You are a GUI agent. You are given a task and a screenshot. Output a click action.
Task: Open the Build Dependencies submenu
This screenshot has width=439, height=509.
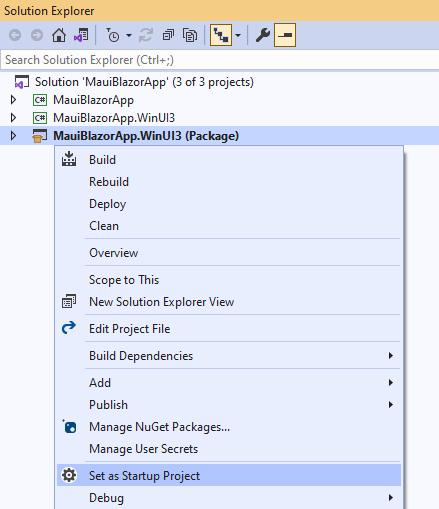coord(229,356)
